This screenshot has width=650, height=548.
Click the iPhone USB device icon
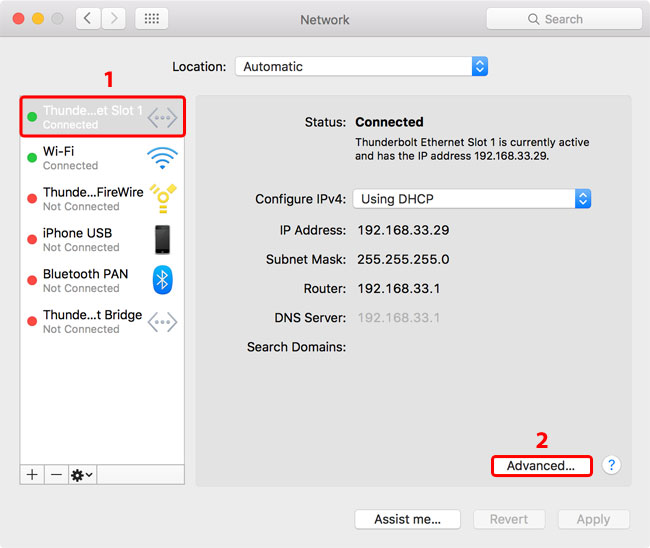point(162,240)
